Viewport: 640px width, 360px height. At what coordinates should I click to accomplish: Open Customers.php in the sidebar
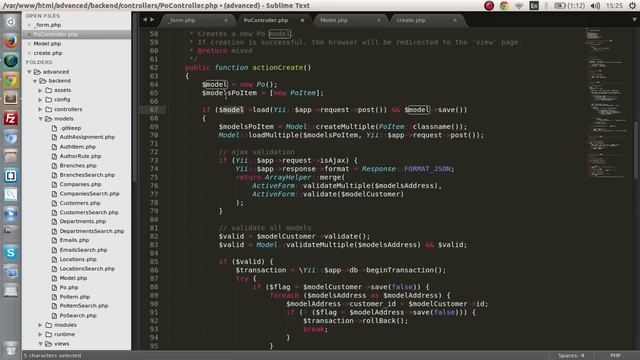[x=80, y=203]
